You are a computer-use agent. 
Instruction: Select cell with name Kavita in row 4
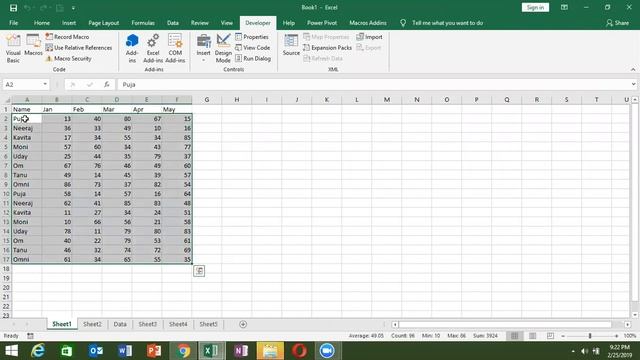tap(27, 138)
